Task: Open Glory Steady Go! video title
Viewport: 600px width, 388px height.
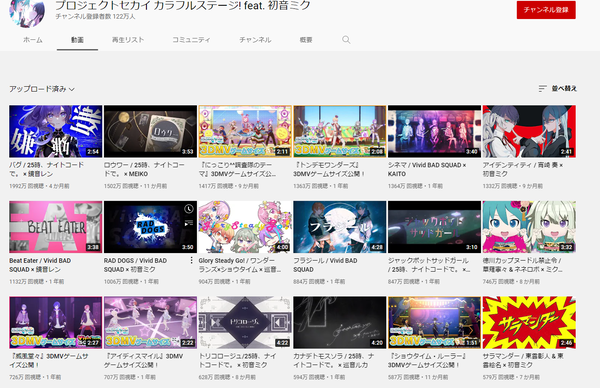Action: pos(240,265)
